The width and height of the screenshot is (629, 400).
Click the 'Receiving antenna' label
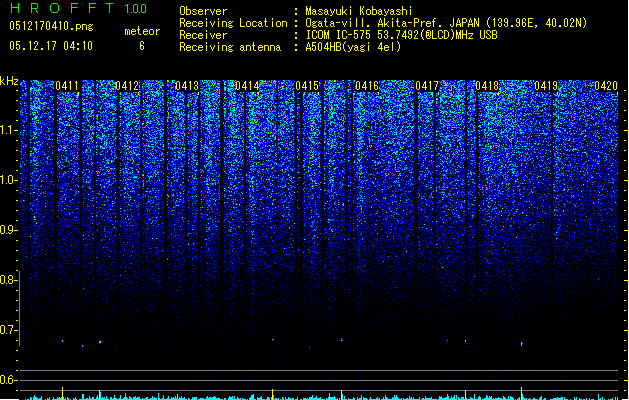pos(230,47)
